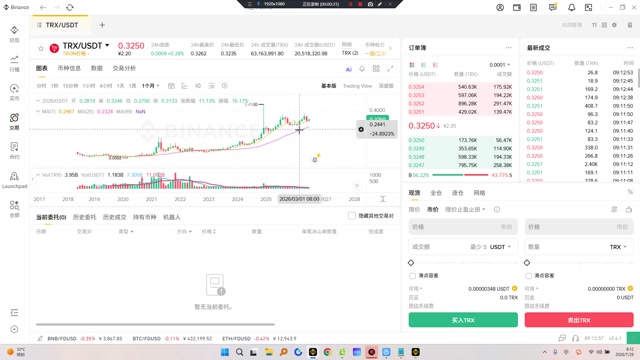Add USDT funds with yellow plus icon
The image size is (640, 360).
[515, 289]
